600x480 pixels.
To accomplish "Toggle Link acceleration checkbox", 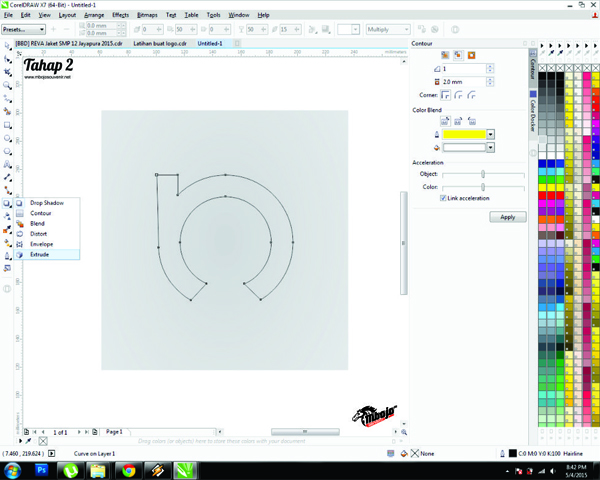I will tap(443, 198).
